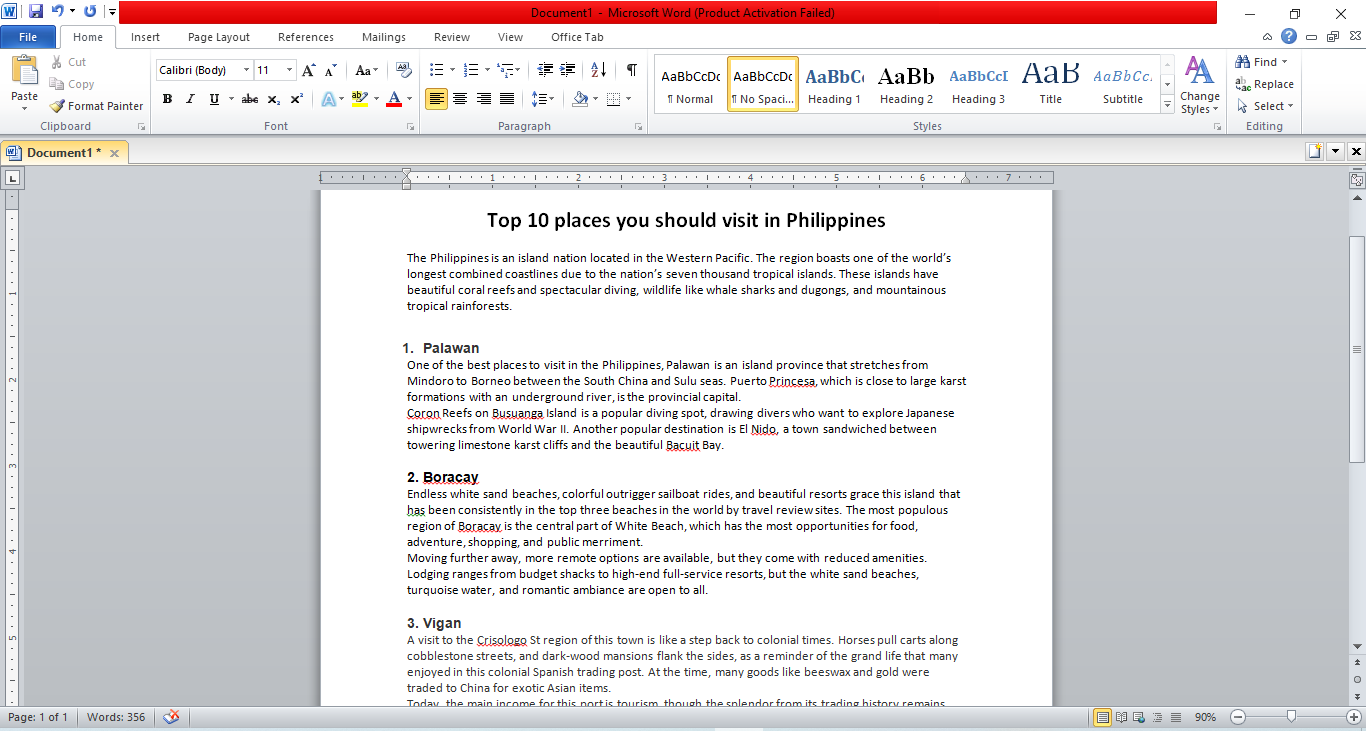1366x731 pixels.
Task: Apply the Heading 1 style
Action: pyautogui.click(x=834, y=85)
